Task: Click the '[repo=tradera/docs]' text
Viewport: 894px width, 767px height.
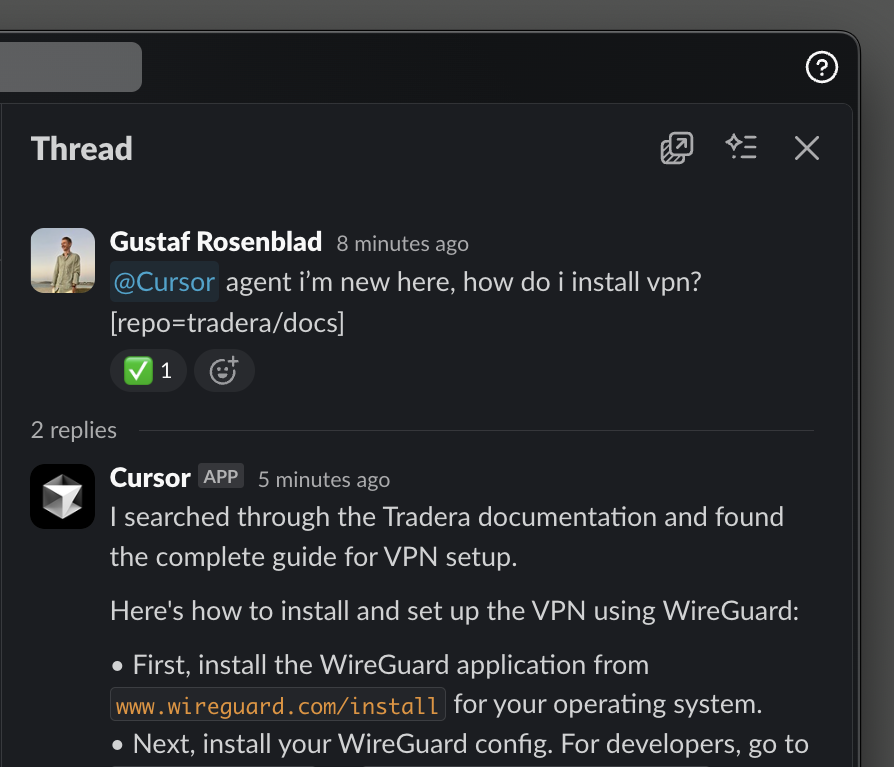Action: pos(227,323)
